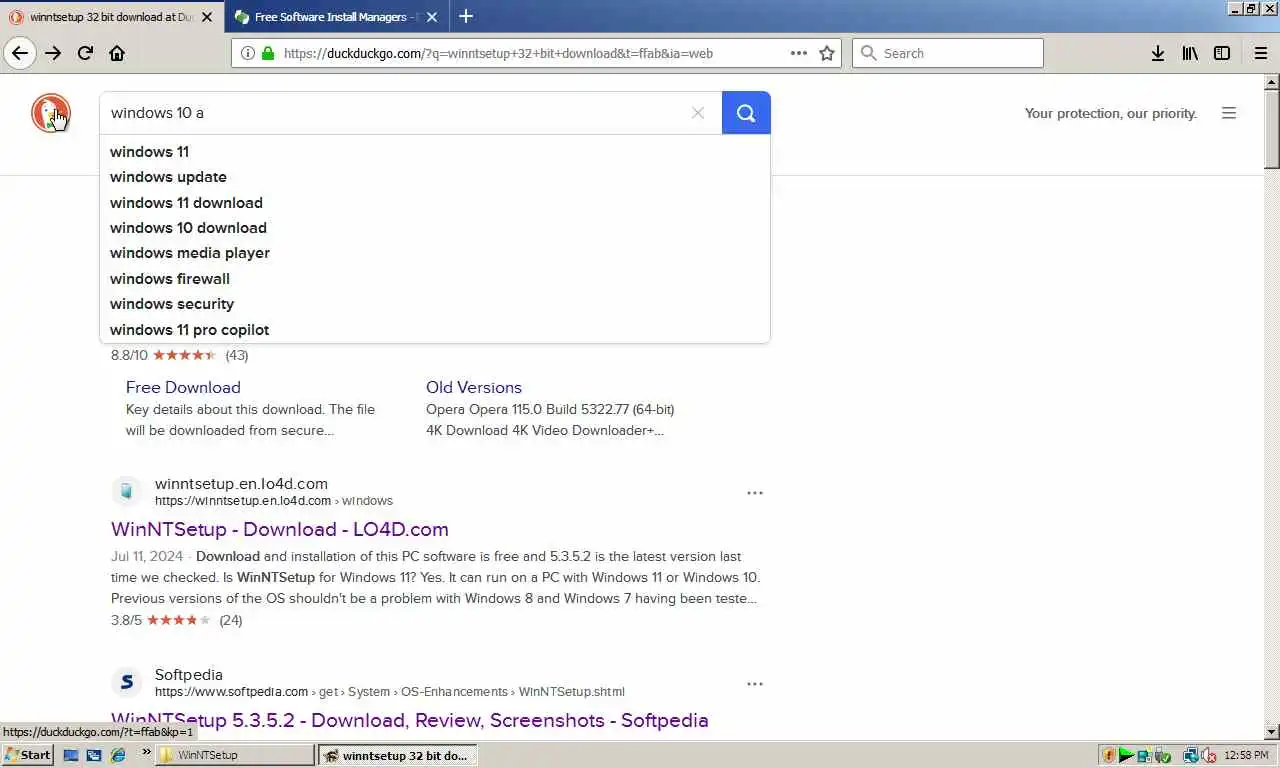Reload the current page

click(85, 53)
